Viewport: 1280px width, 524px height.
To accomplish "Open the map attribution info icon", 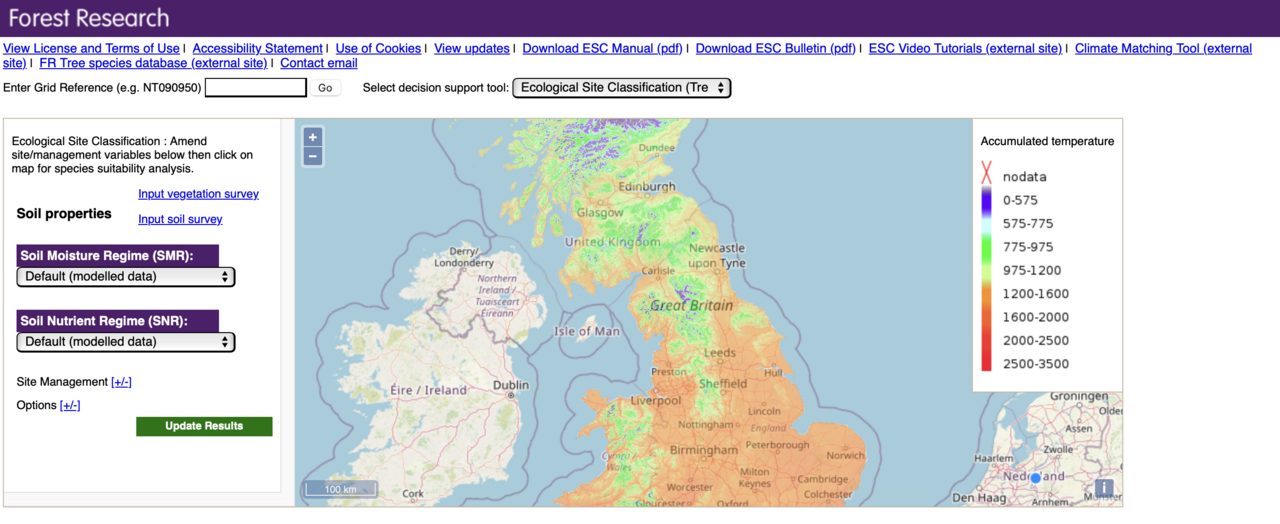I will coord(1103,488).
